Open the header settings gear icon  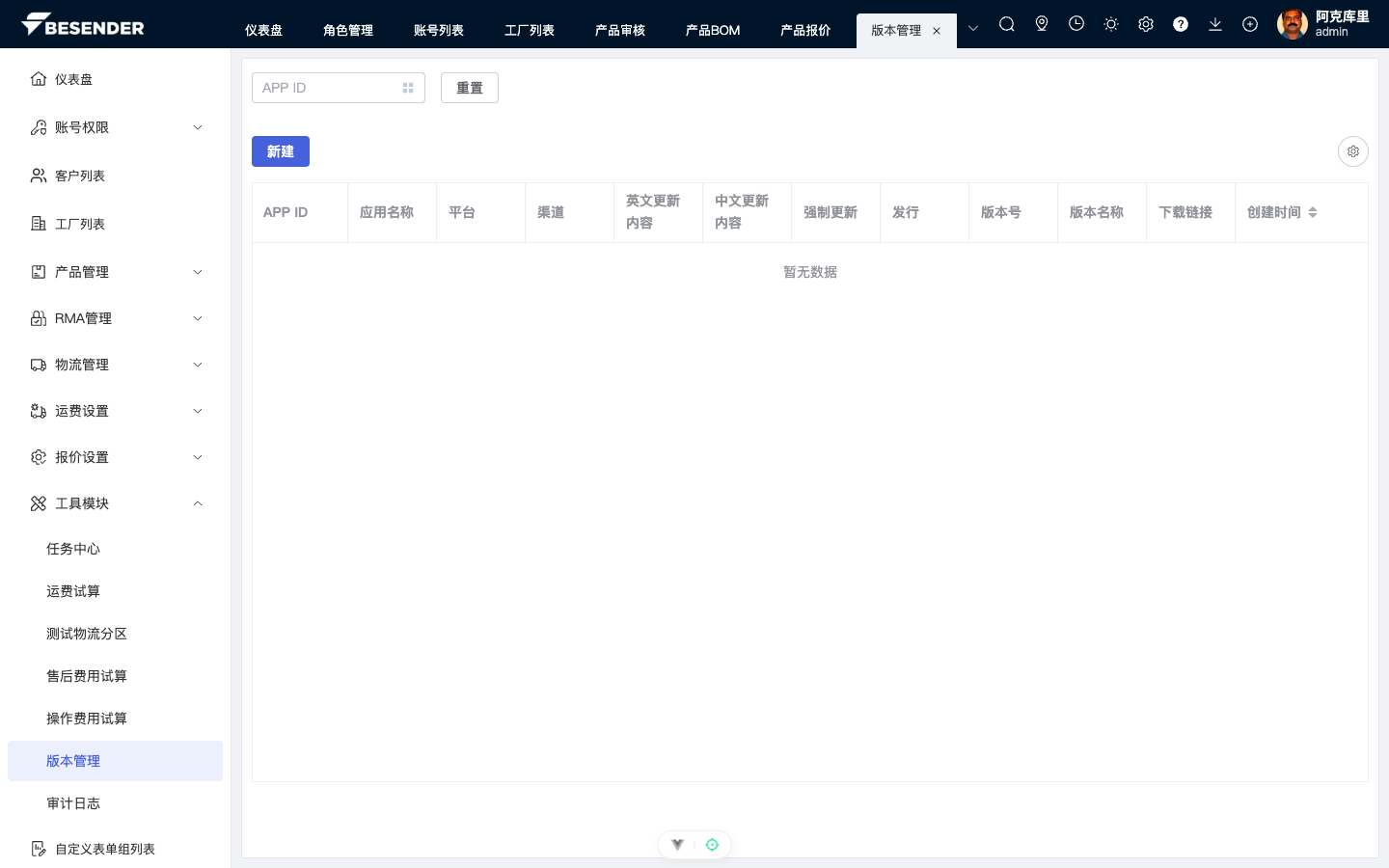click(1146, 24)
